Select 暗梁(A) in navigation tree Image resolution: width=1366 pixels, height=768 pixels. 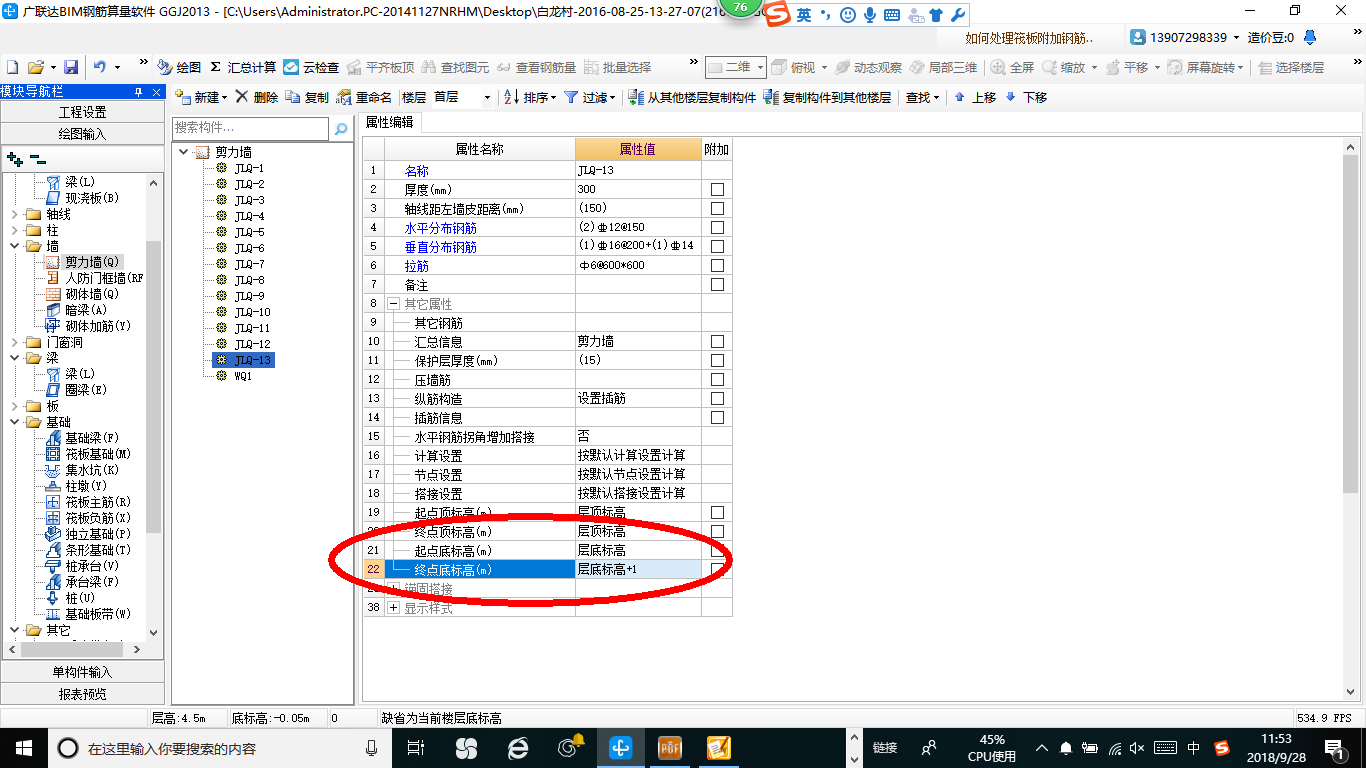pos(85,310)
